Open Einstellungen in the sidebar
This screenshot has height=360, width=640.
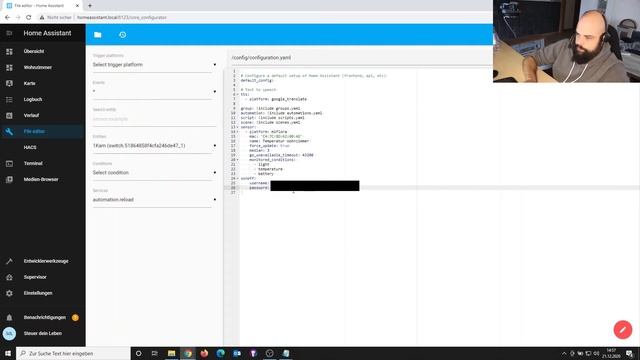(x=38, y=293)
